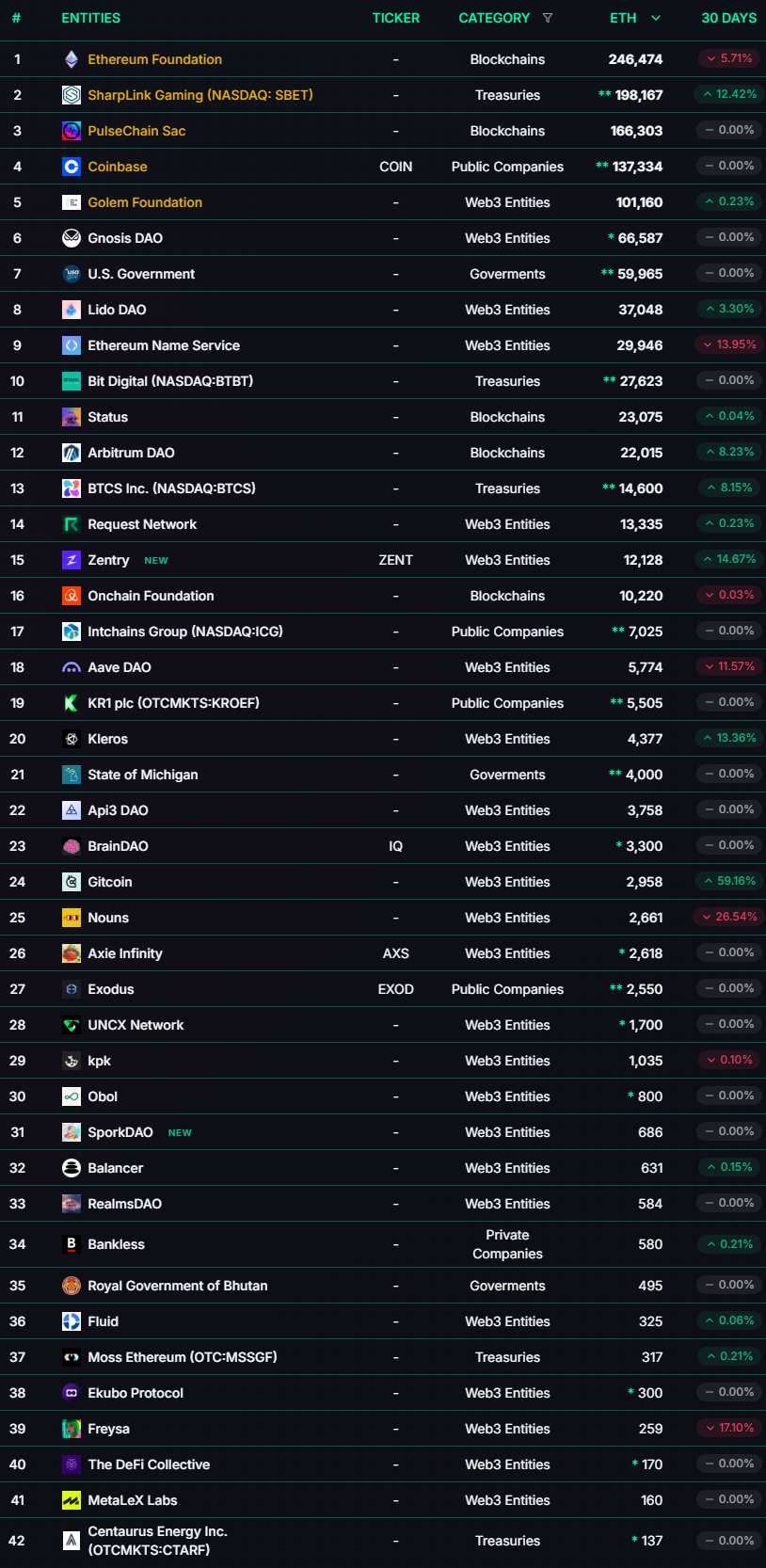The image size is (766, 1568).
Task: Open the PulseChain Sac entity link
Action: [136, 131]
